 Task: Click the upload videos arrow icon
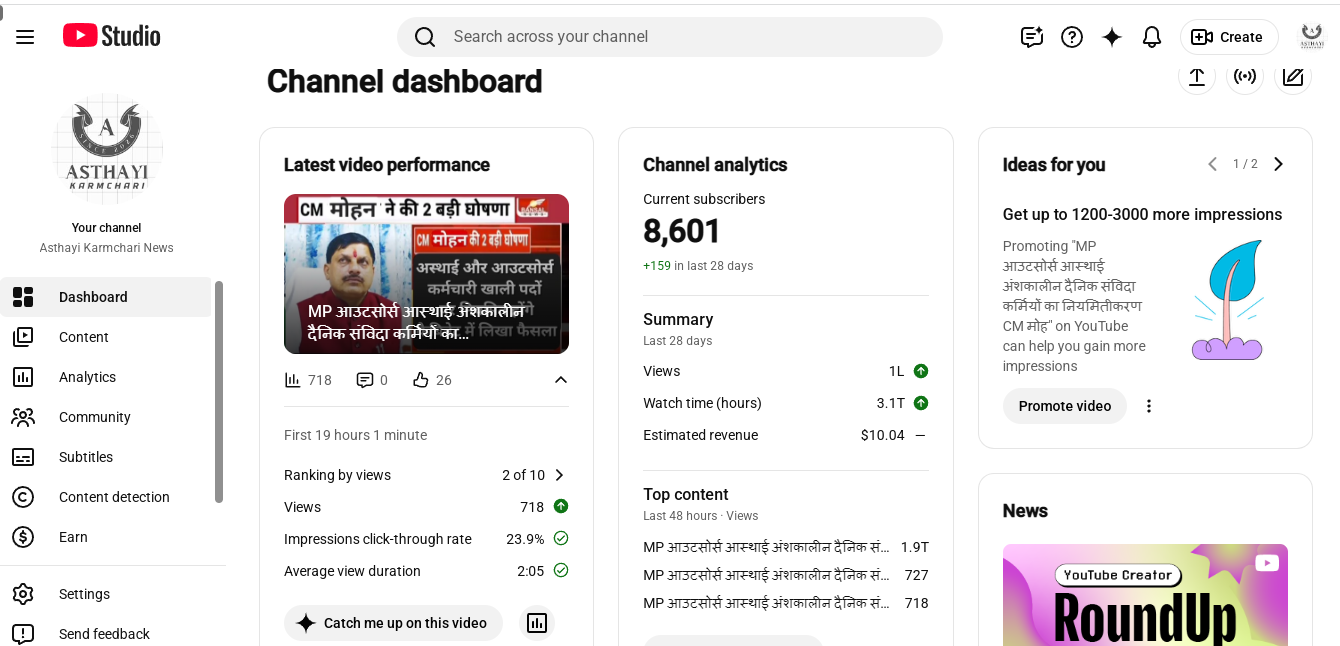pyautogui.click(x=1197, y=76)
